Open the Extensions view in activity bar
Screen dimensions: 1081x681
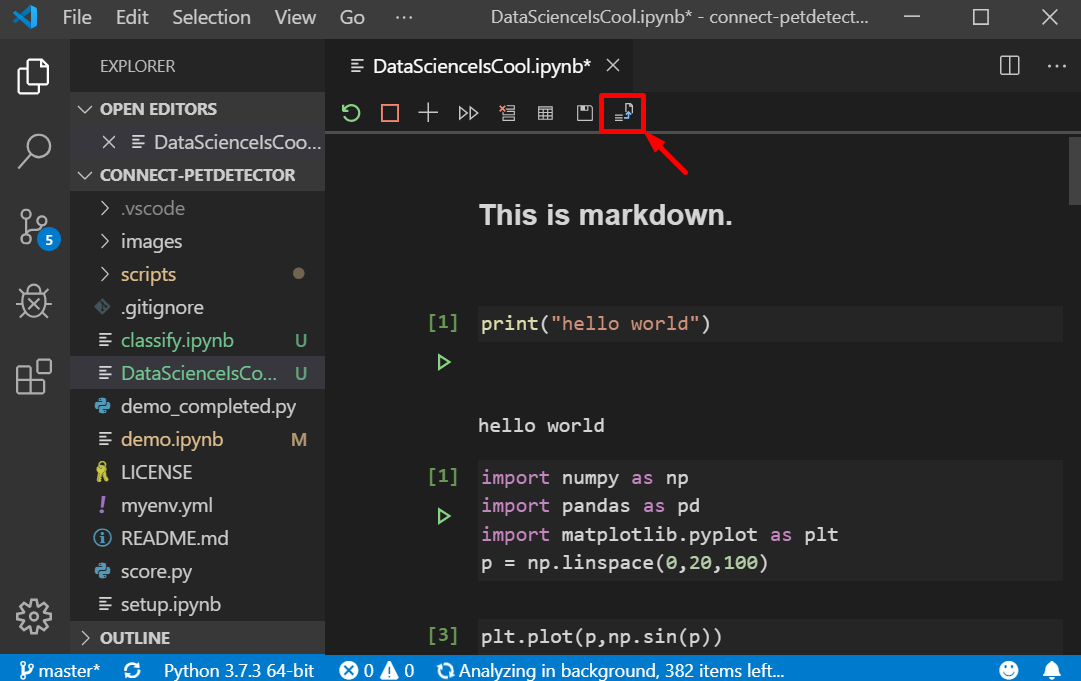click(x=34, y=376)
